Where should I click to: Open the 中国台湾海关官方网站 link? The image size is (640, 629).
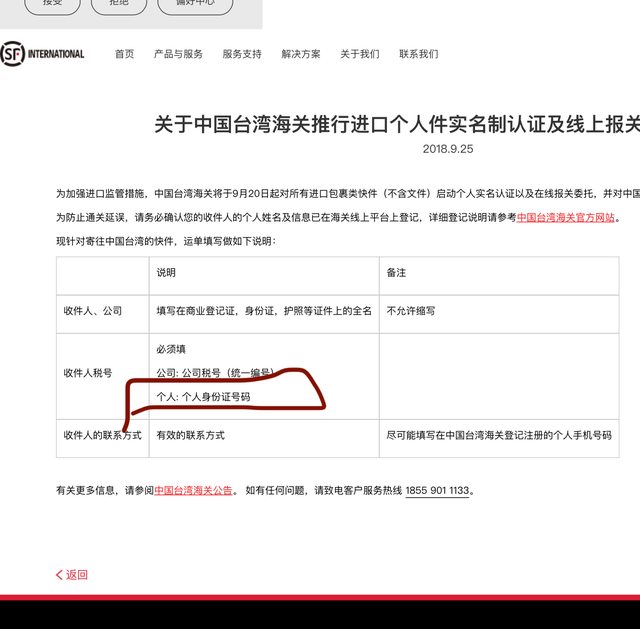click(566, 217)
